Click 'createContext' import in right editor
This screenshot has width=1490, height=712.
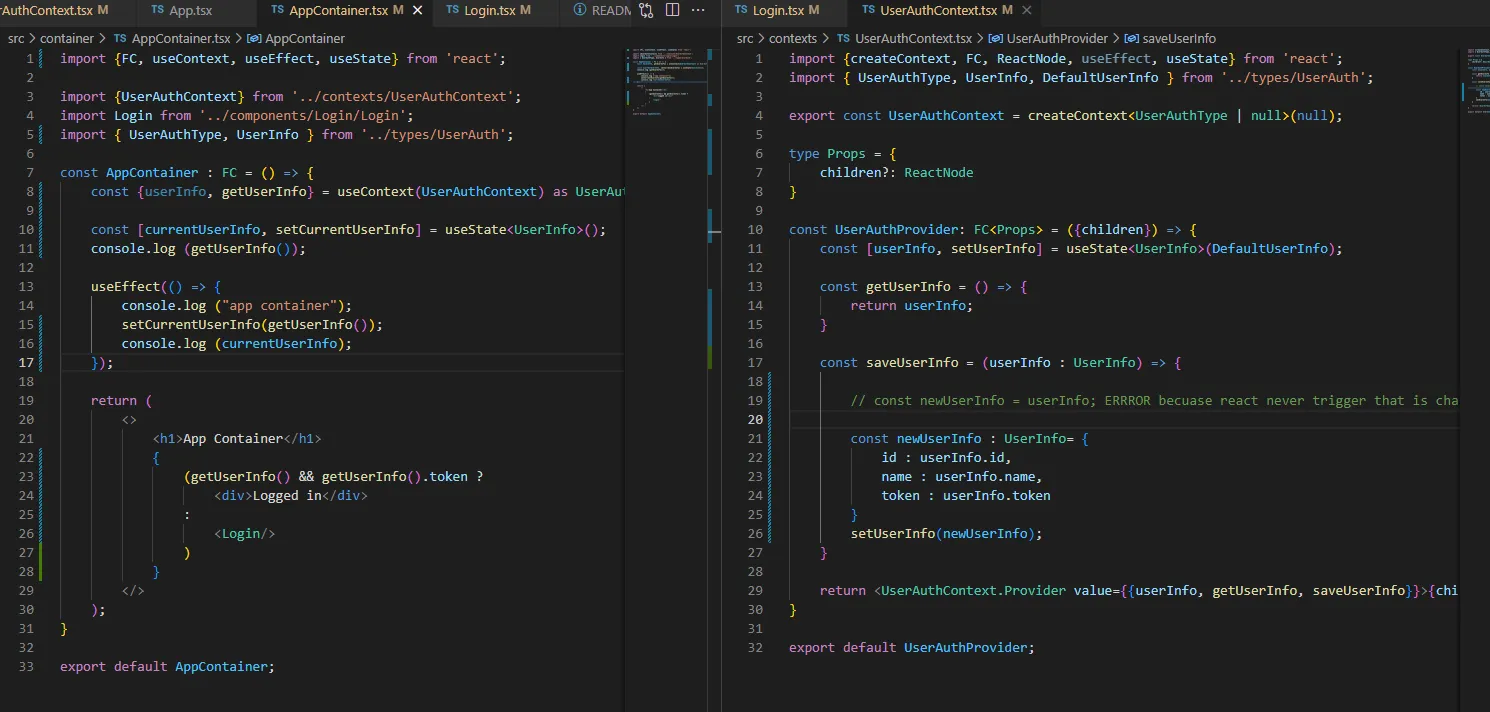pos(901,58)
